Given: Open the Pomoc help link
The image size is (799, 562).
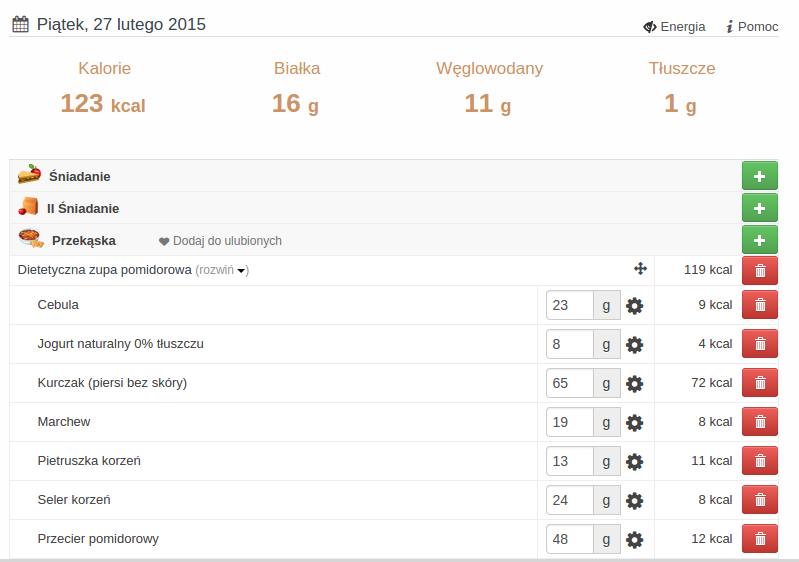Looking at the screenshot, I should coord(751,27).
